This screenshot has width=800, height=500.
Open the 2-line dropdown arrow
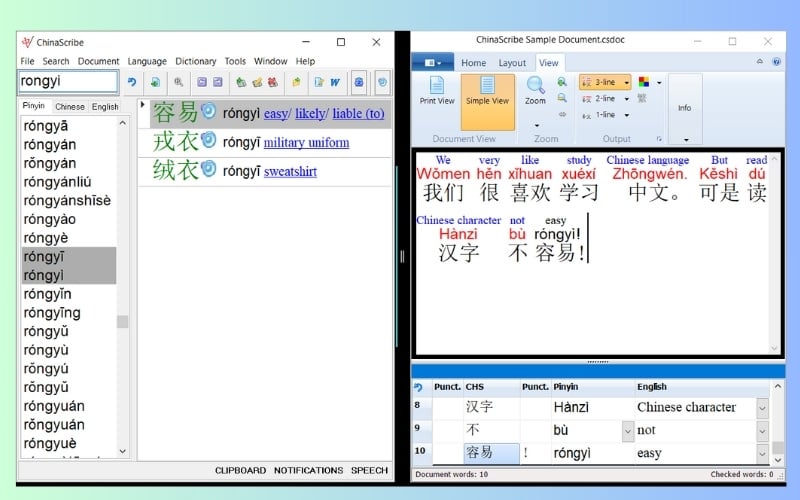[x=627, y=99]
